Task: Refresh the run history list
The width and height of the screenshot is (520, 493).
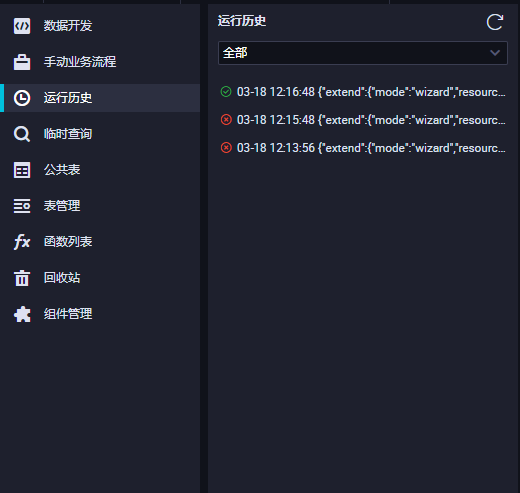Action: coord(494,22)
